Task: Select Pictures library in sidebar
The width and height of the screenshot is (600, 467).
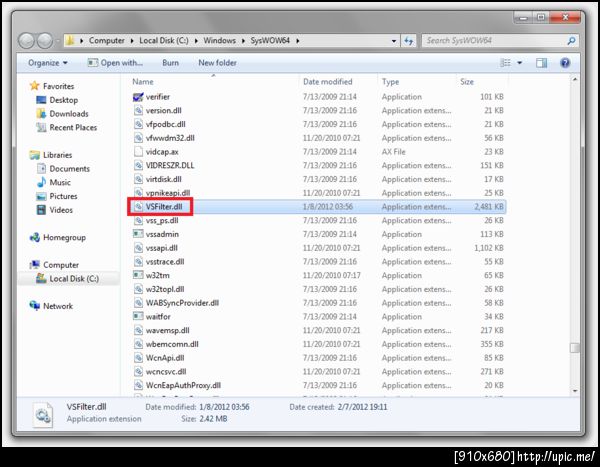Action: tap(64, 196)
